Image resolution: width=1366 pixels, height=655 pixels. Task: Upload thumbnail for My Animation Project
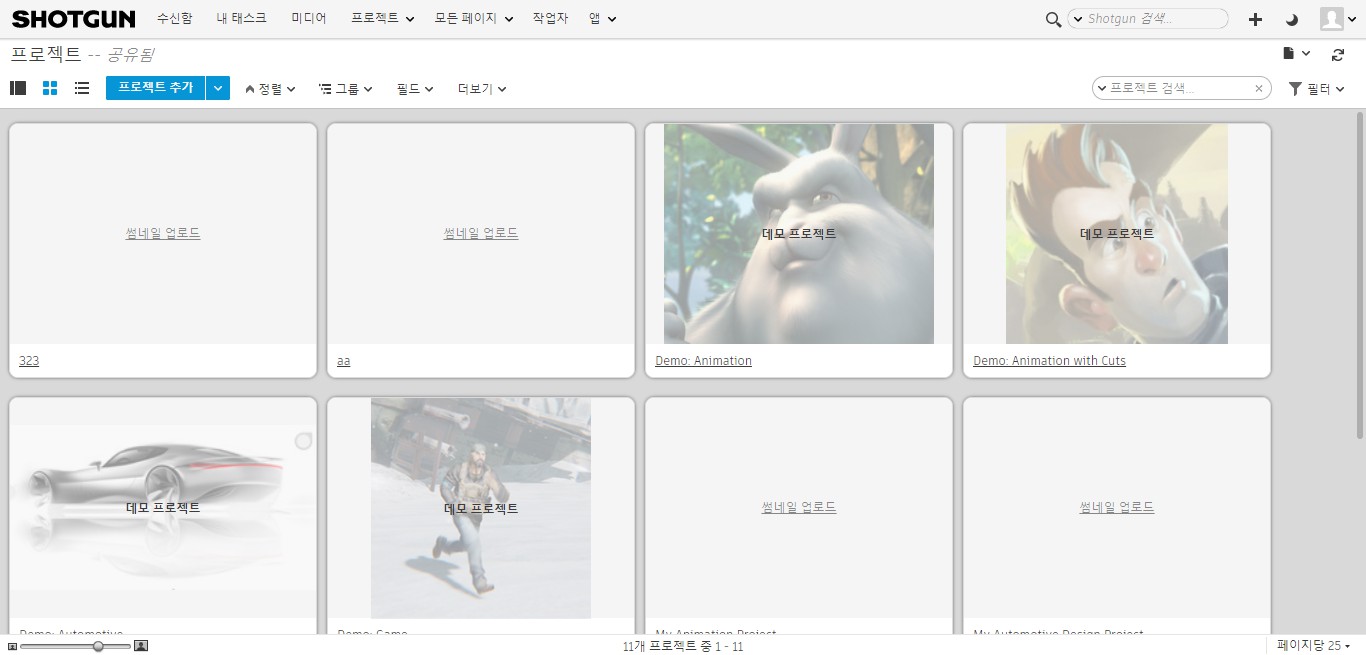(x=799, y=508)
